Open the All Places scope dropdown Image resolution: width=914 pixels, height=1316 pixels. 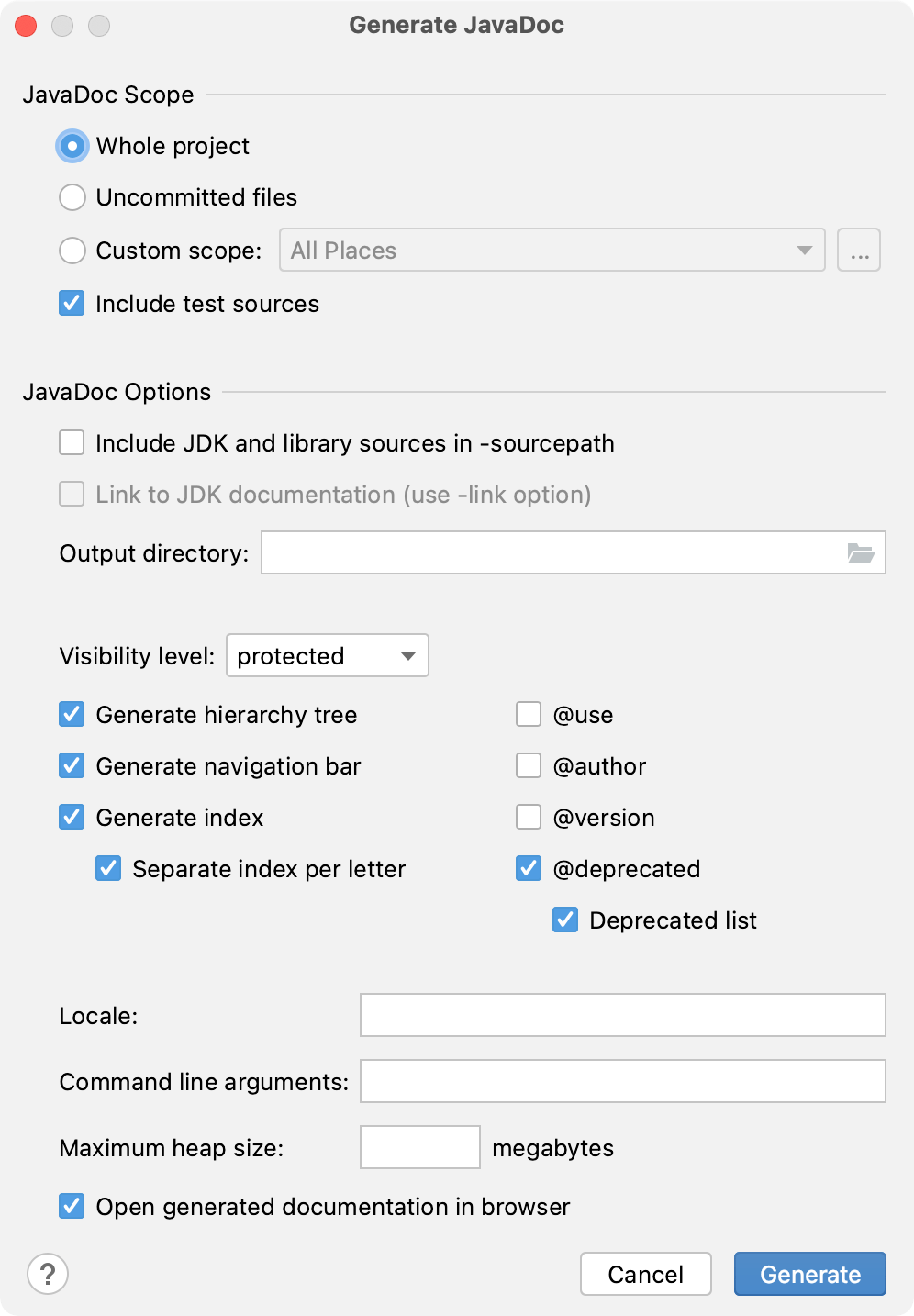[x=551, y=250]
